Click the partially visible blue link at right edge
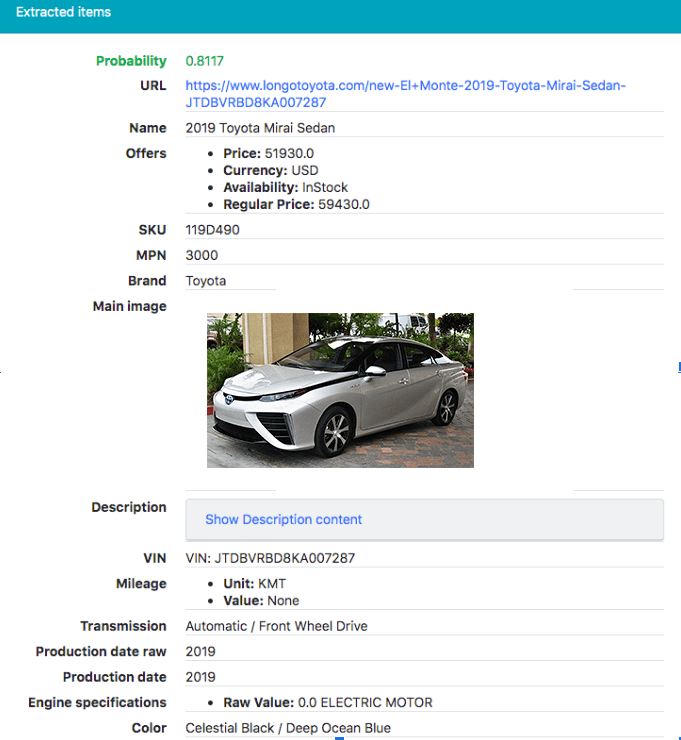 pyautogui.click(x=679, y=367)
